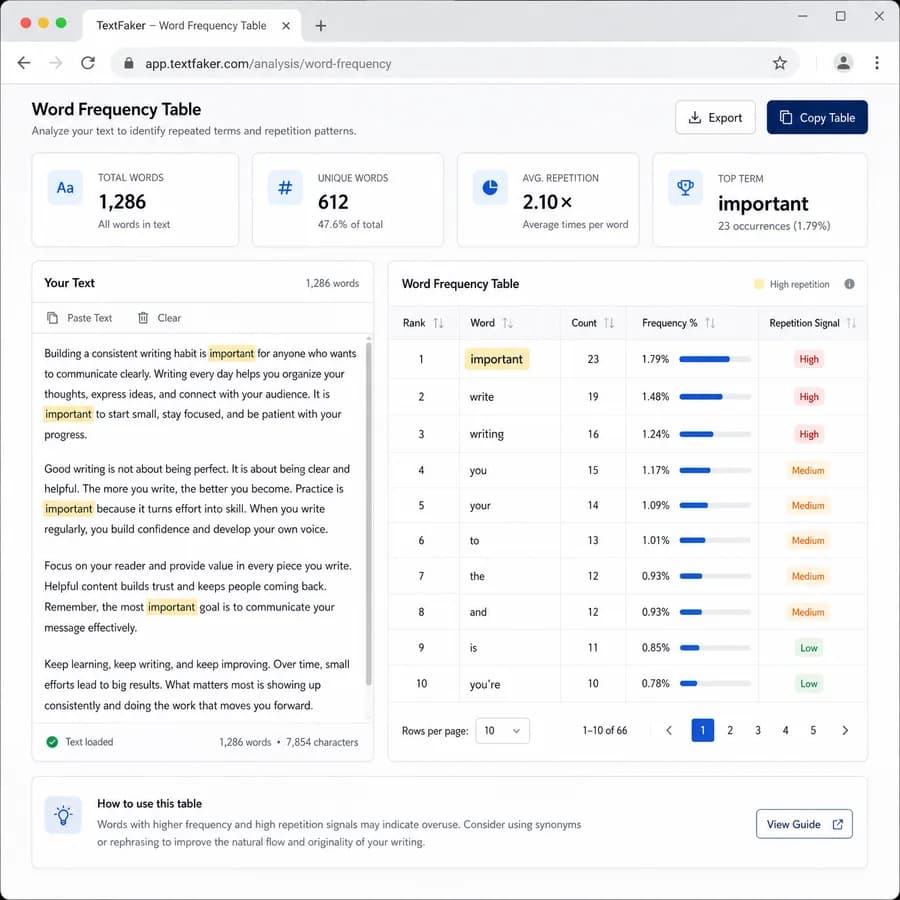Open the browser profile avatar
The height and width of the screenshot is (900, 900).
click(843, 63)
